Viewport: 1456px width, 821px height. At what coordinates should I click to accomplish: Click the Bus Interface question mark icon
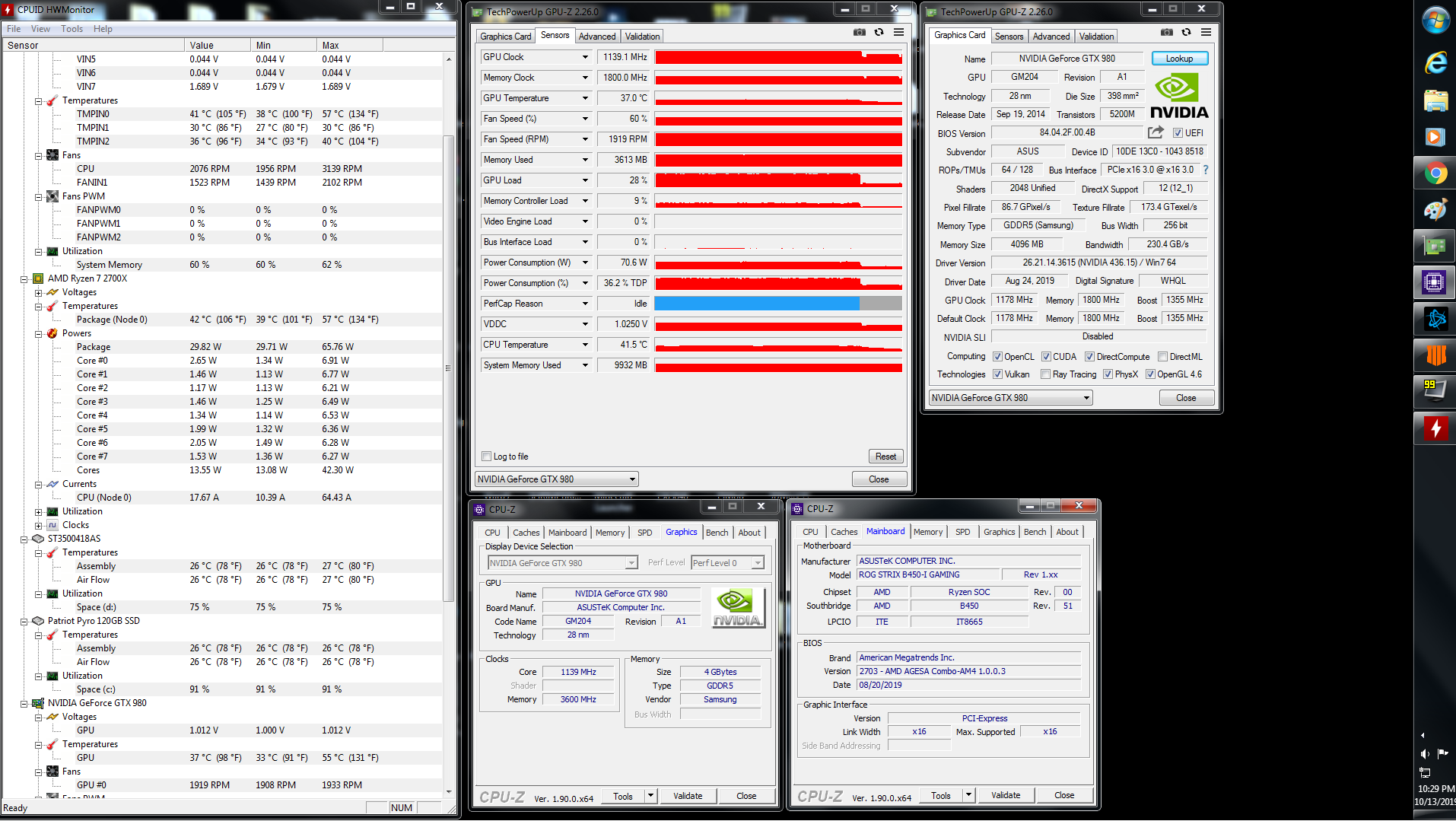pyautogui.click(x=1205, y=170)
